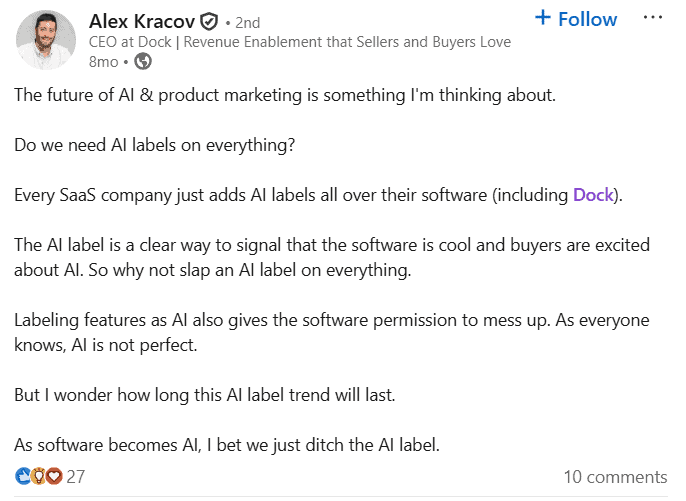The height and width of the screenshot is (501, 686).
Task: Click the "CEO at Dock" headline text
Action: 300,42
